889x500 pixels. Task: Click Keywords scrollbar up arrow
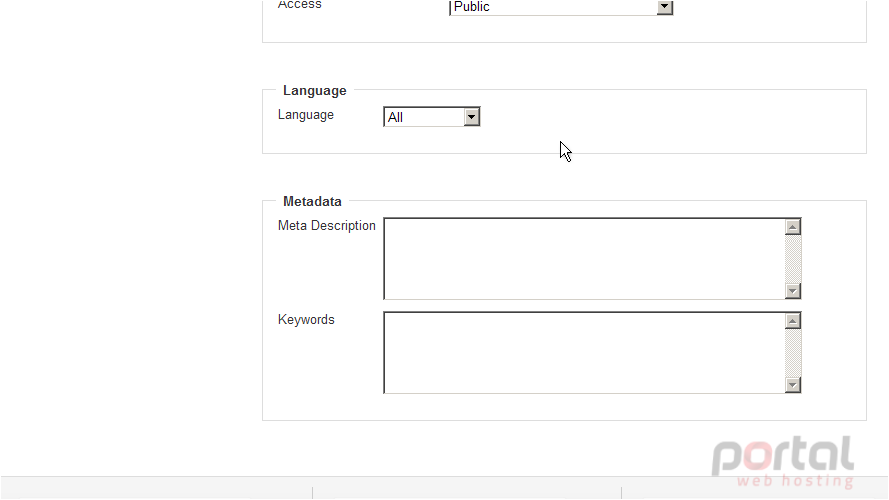(x=793, y=321)
